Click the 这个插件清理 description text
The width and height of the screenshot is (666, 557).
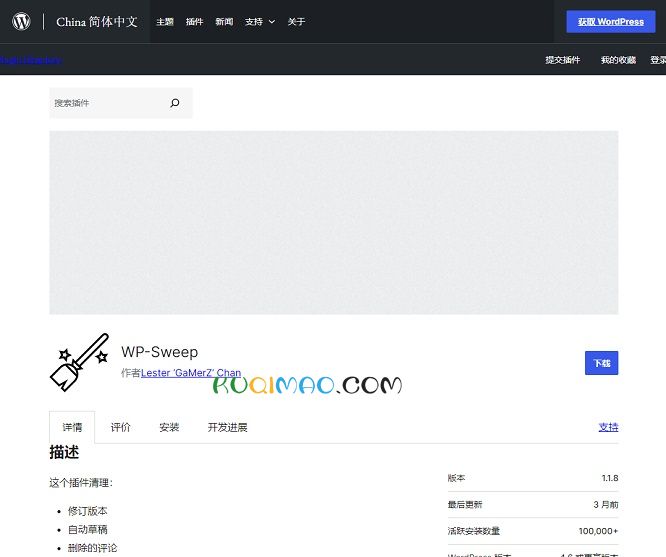[81, 483]
